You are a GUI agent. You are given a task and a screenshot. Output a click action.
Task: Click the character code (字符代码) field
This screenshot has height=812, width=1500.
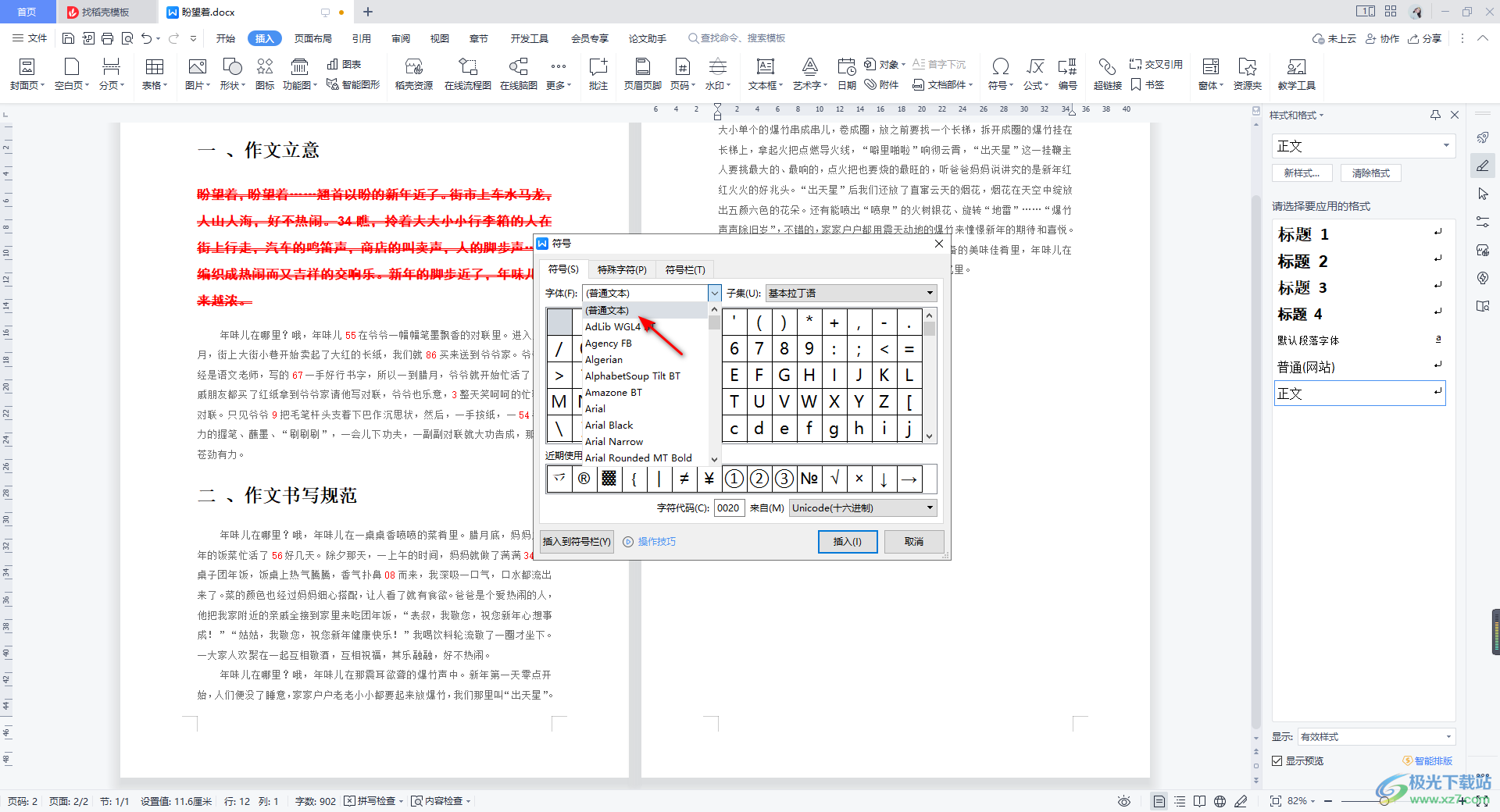pyautogui.click(x=729, y=507)
